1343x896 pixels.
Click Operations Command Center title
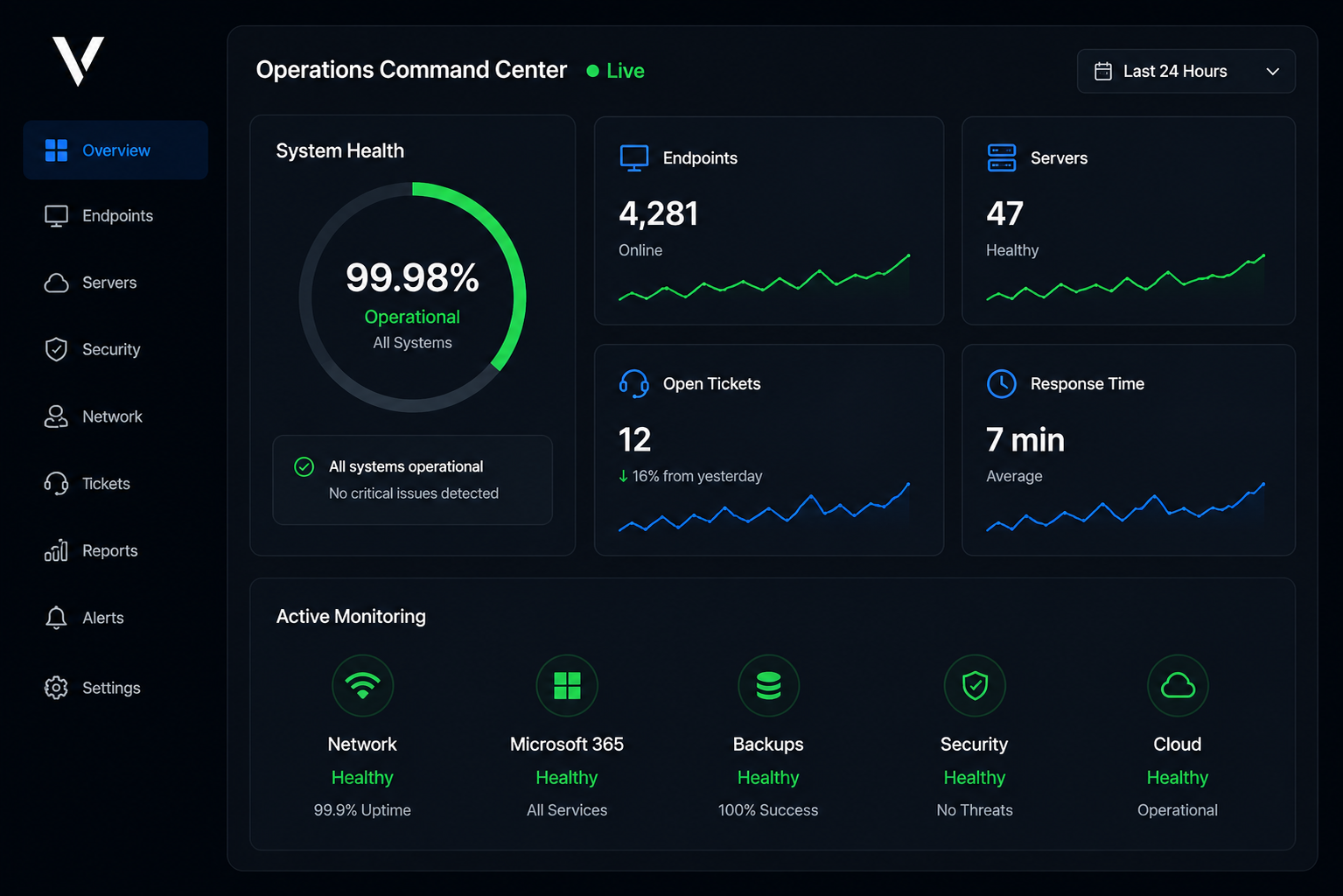pos(411,70)
